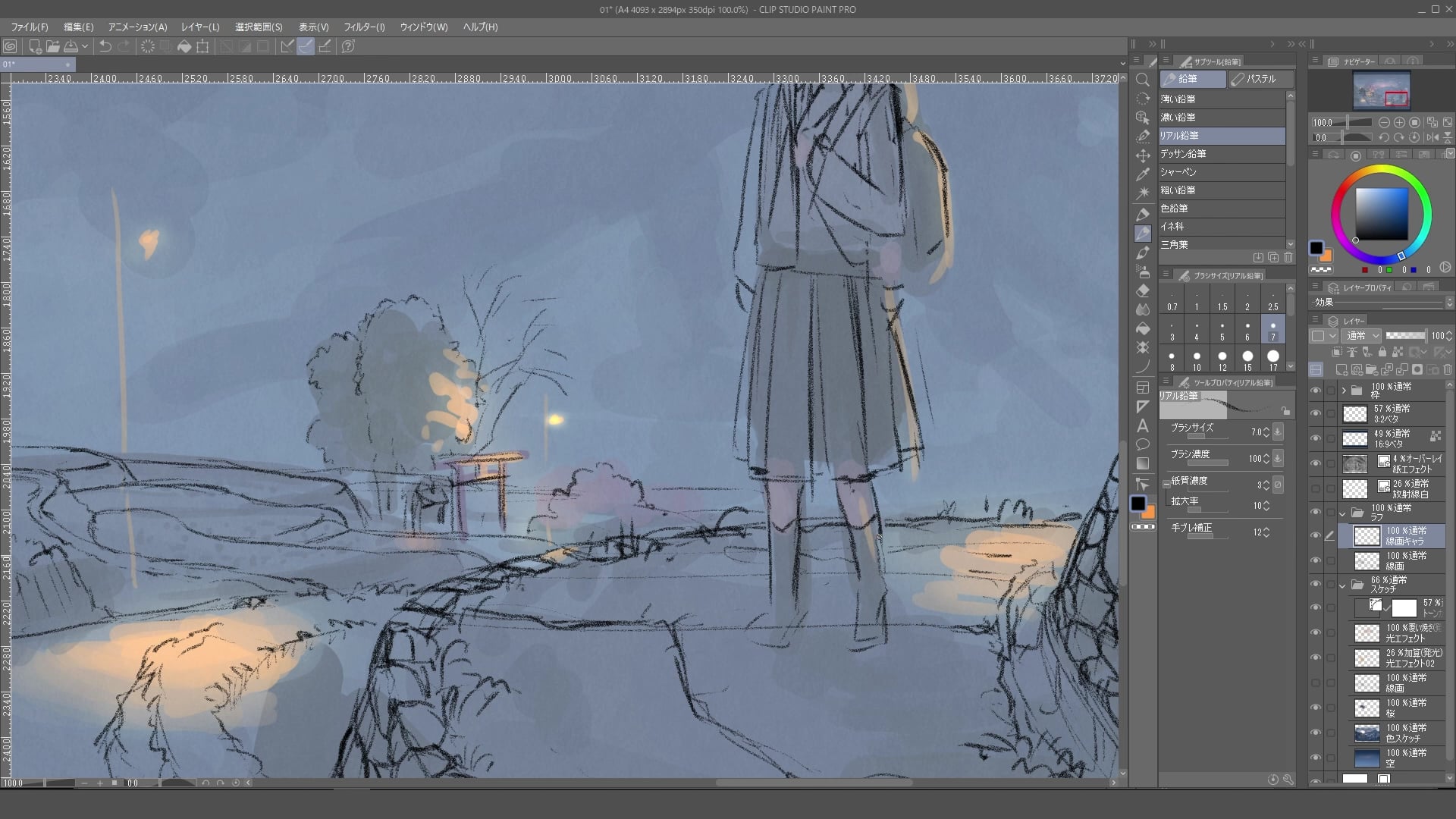The image size is (1456, 819).
Task: Hide the 16:9ベタ layer eye icon
Action: [1316, 438]
